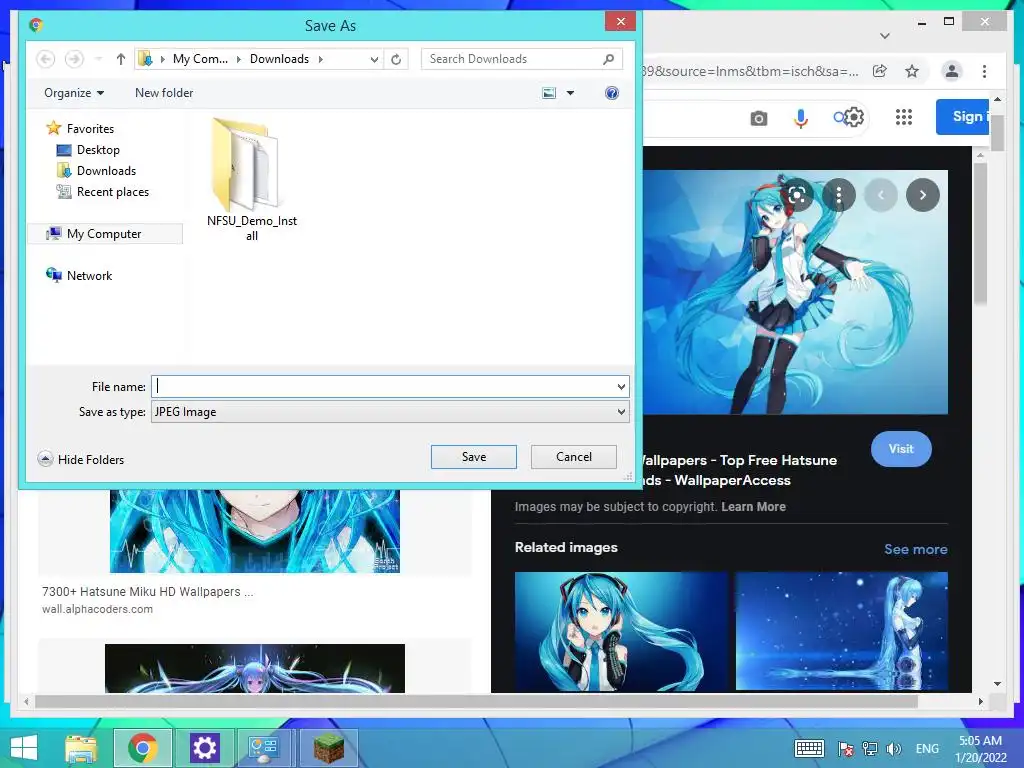
Task: Switch ENG input language
Action: pyautogui.click(x=927, y=748)
